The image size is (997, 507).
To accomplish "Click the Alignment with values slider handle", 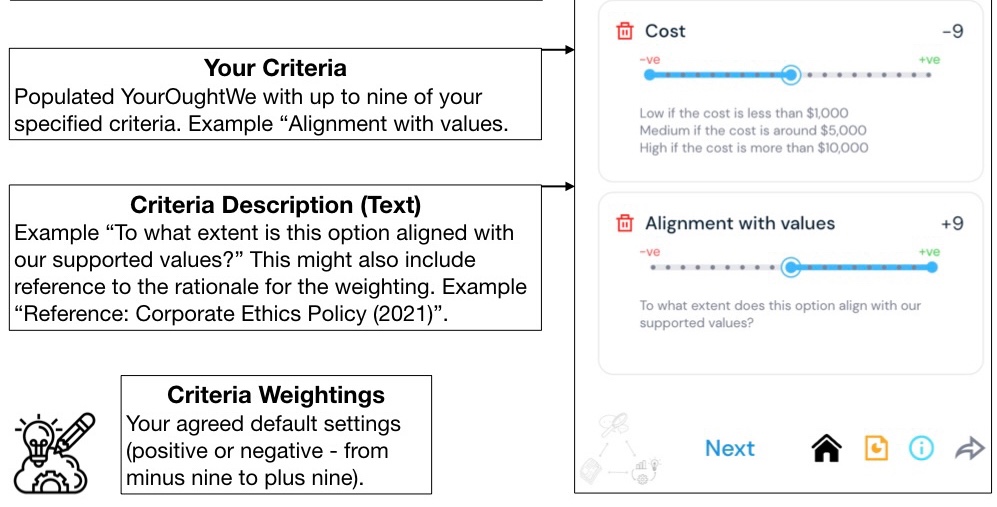I will click(790, 267).
